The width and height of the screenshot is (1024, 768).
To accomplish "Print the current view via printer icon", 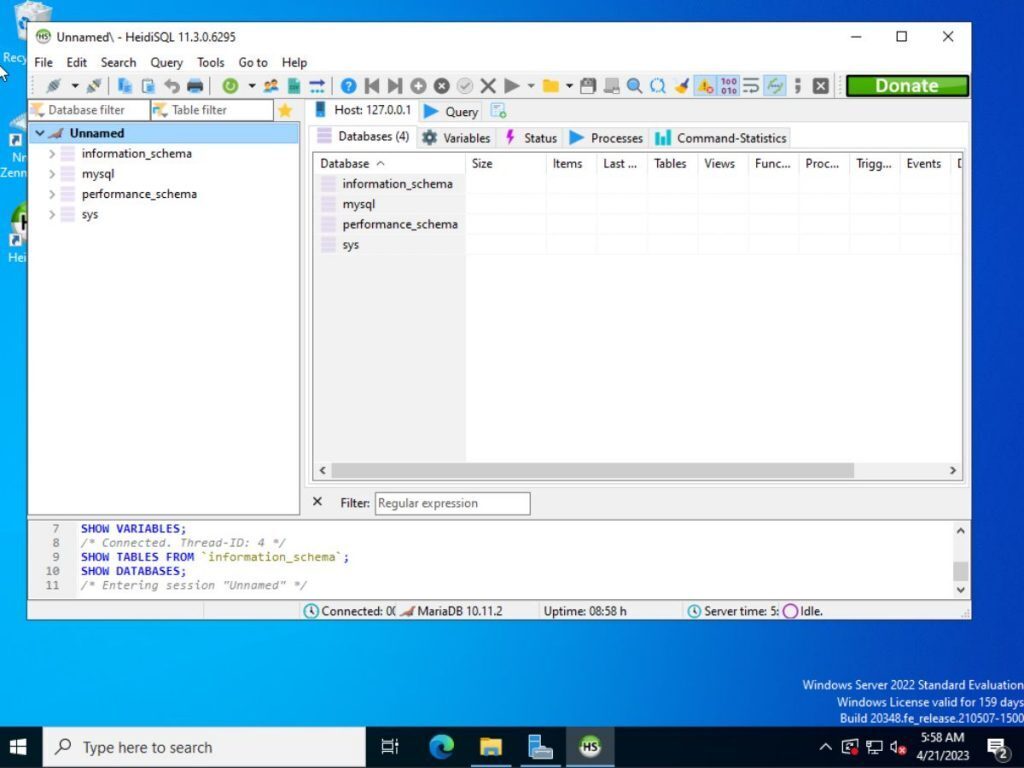I will [195, 86].
